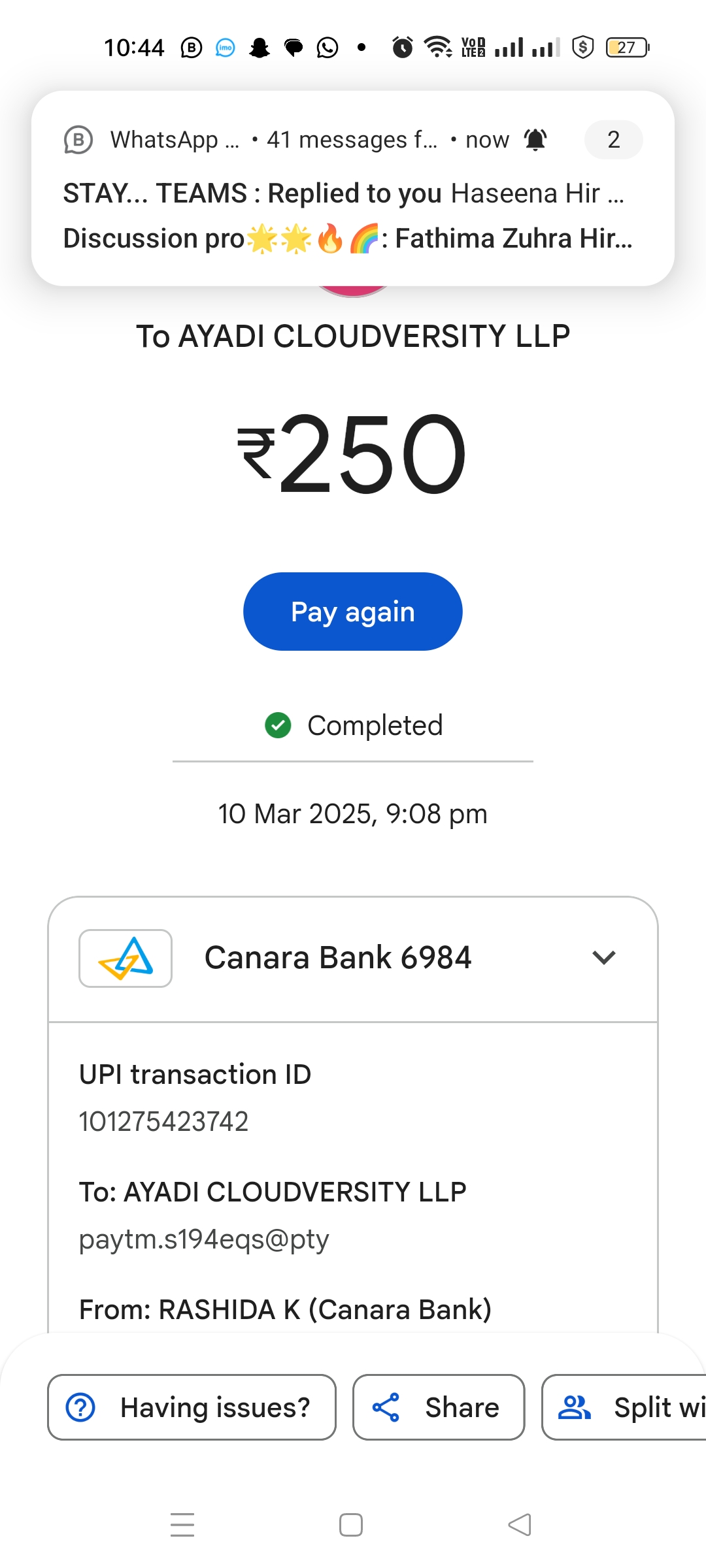Tap the Split with people icon

tap(574, 1407)
